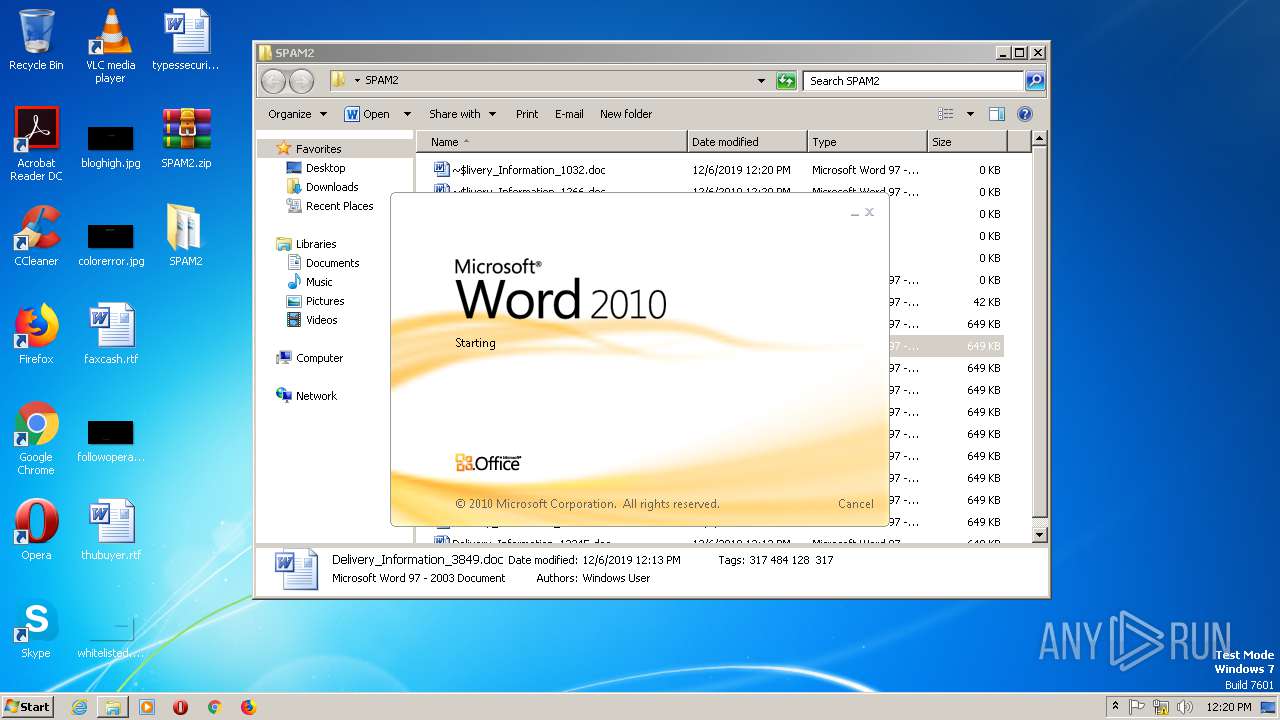Viewport: 1280px width, 720px height.
Task: Select SPAM2.zip archive on desktop
Action: click(186, 138)
